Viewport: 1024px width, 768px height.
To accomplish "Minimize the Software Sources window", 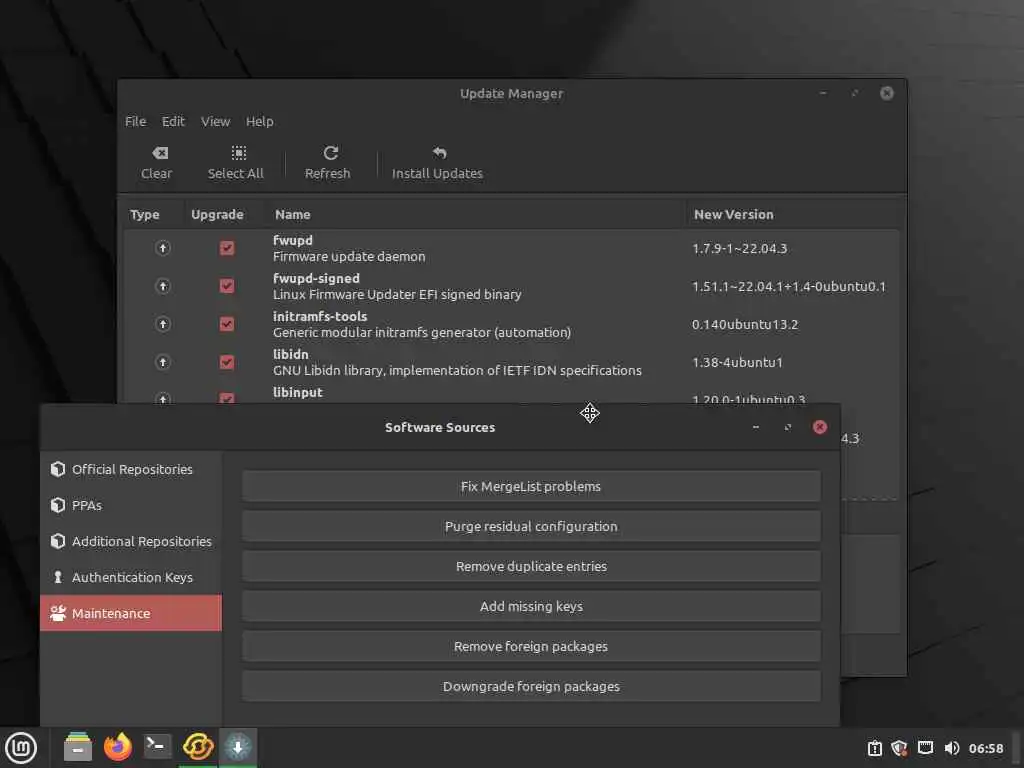I will 756,427.
